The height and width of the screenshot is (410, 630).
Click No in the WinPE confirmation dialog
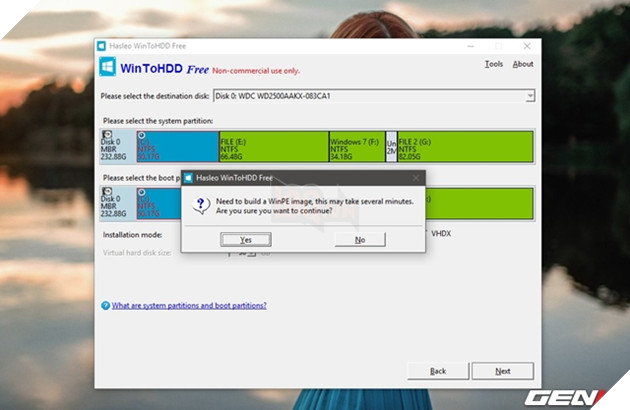pos(360,240)
